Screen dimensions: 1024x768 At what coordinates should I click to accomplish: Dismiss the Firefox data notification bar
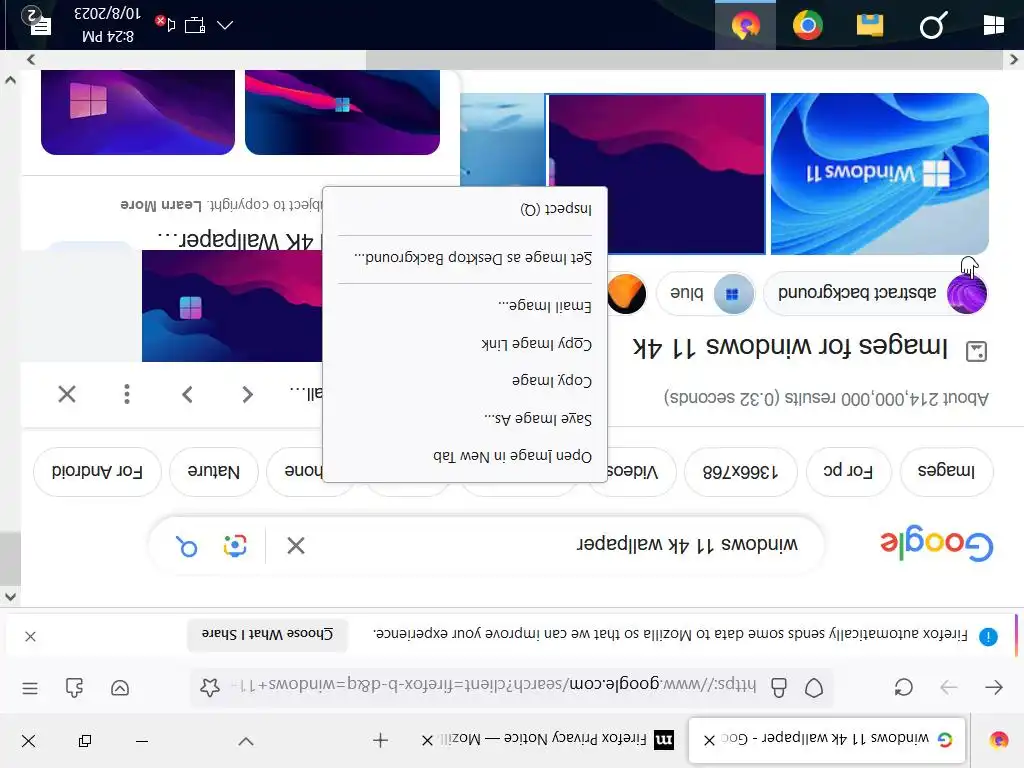point(30,636)
